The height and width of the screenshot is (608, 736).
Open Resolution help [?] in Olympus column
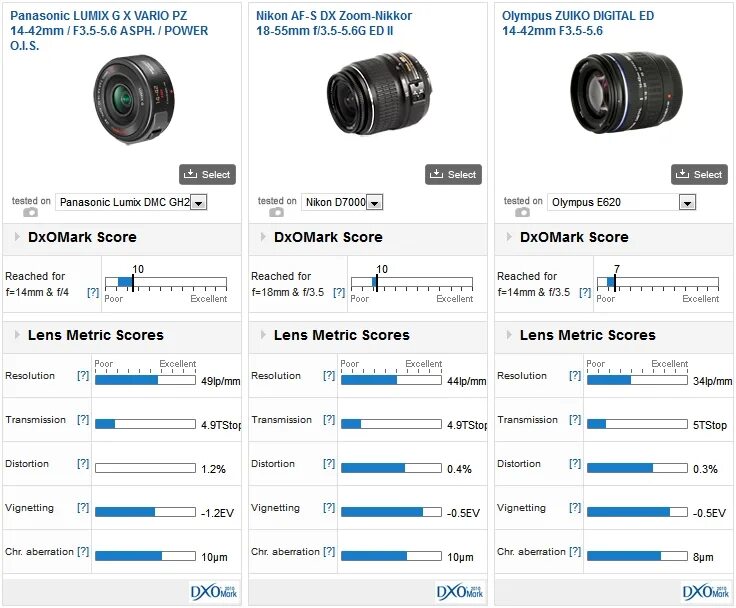575,376
